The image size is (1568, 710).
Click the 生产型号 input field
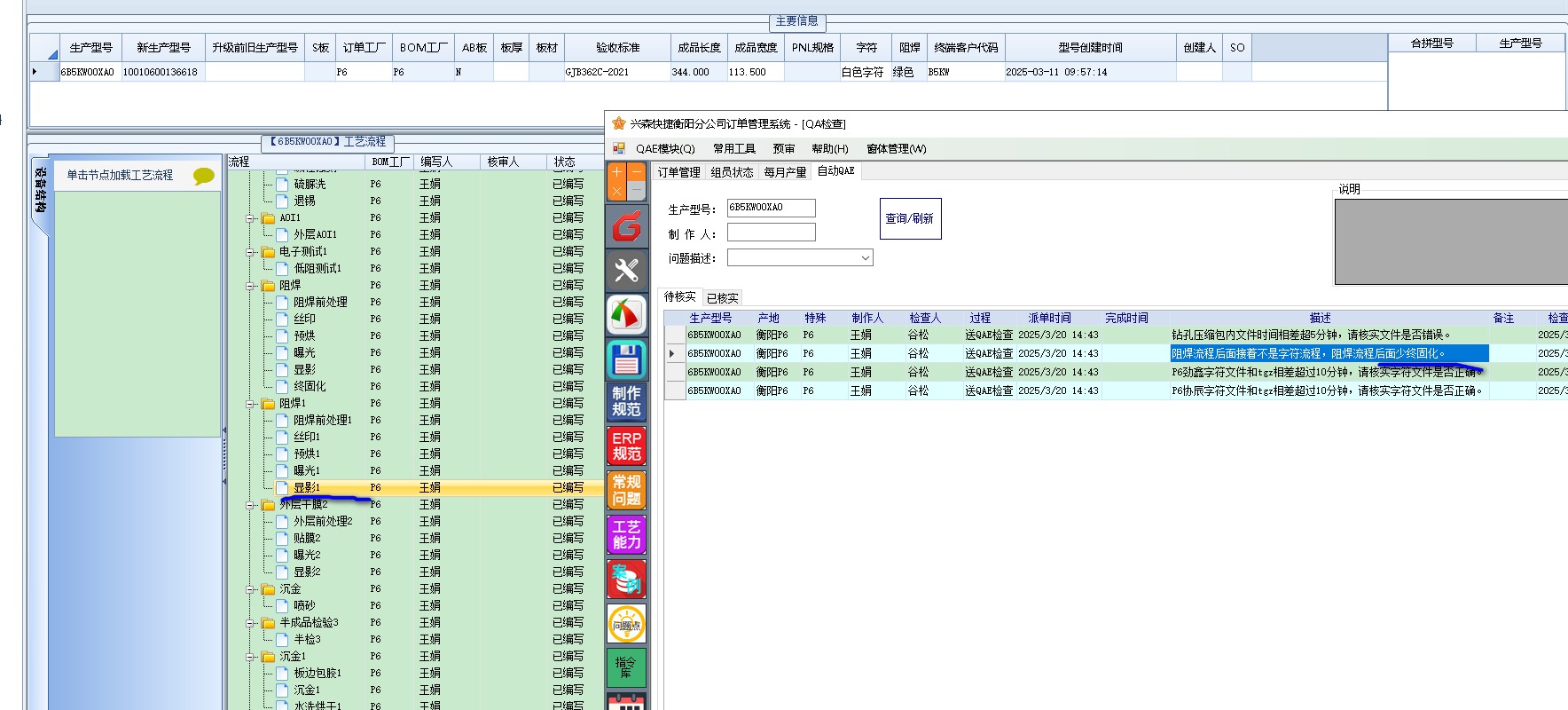click(x=771, y=208)
